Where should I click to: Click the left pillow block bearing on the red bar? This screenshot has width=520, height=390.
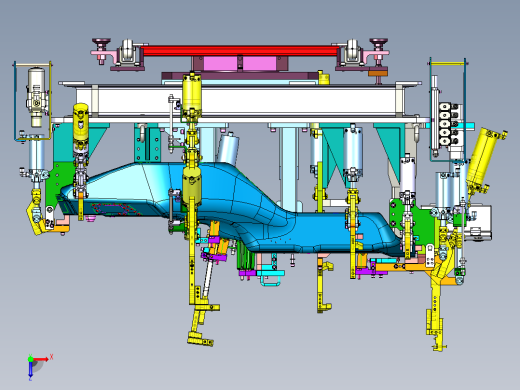pos(127,52)
